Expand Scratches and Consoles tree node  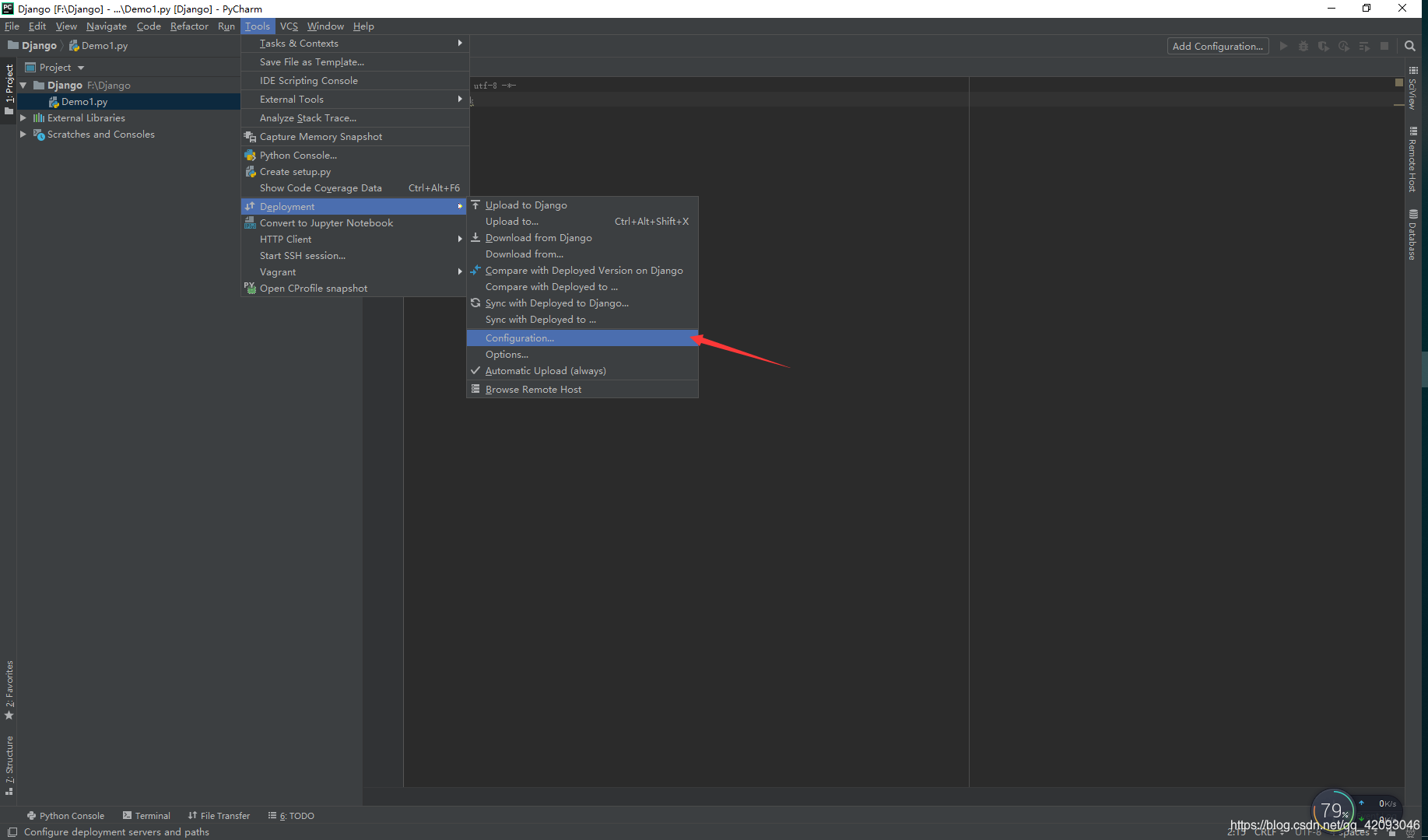[x=23, y=135]
